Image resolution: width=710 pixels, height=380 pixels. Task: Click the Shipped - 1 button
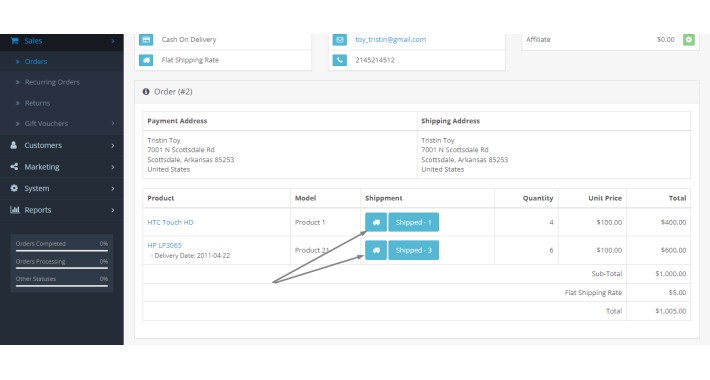[413, 222]
